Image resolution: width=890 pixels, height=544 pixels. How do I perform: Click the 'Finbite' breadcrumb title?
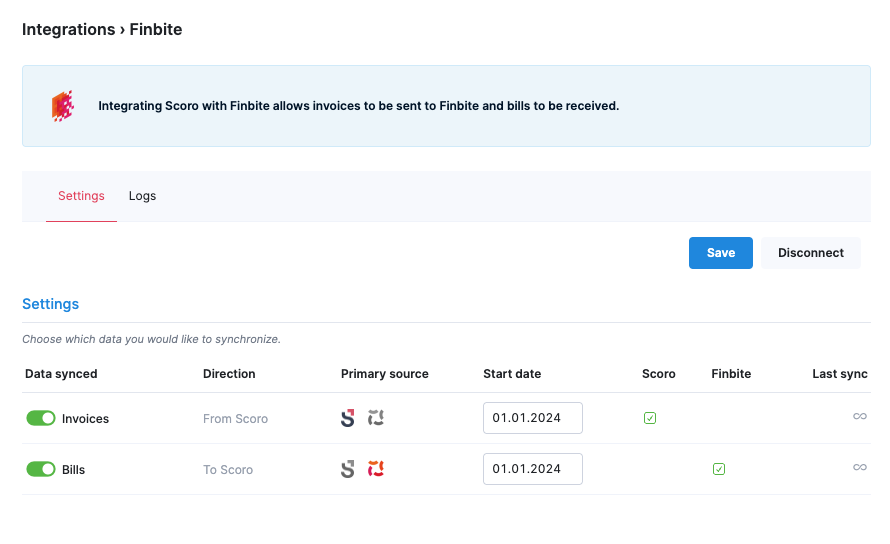[x=156, y=30]
